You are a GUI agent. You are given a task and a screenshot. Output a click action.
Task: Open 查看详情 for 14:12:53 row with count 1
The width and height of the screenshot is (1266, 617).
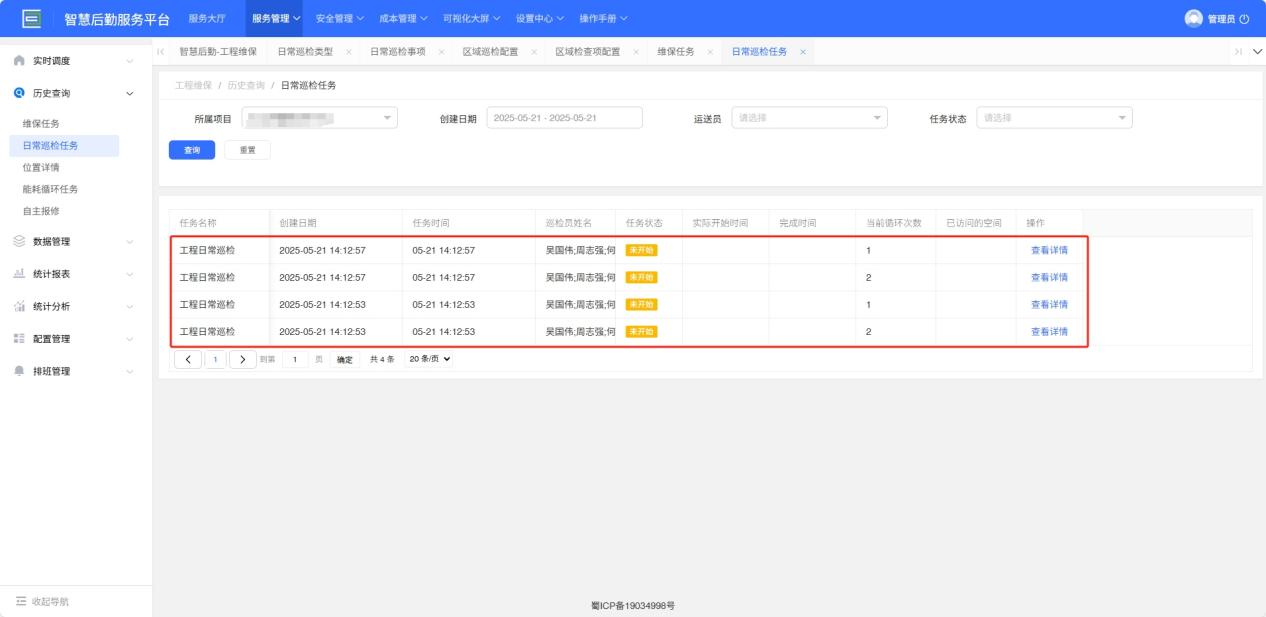point(1049,304)
